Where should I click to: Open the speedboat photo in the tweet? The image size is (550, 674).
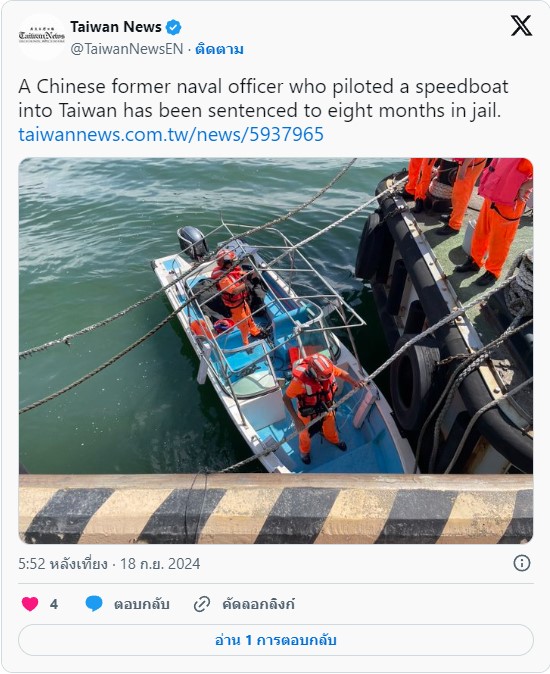point(276,351)
